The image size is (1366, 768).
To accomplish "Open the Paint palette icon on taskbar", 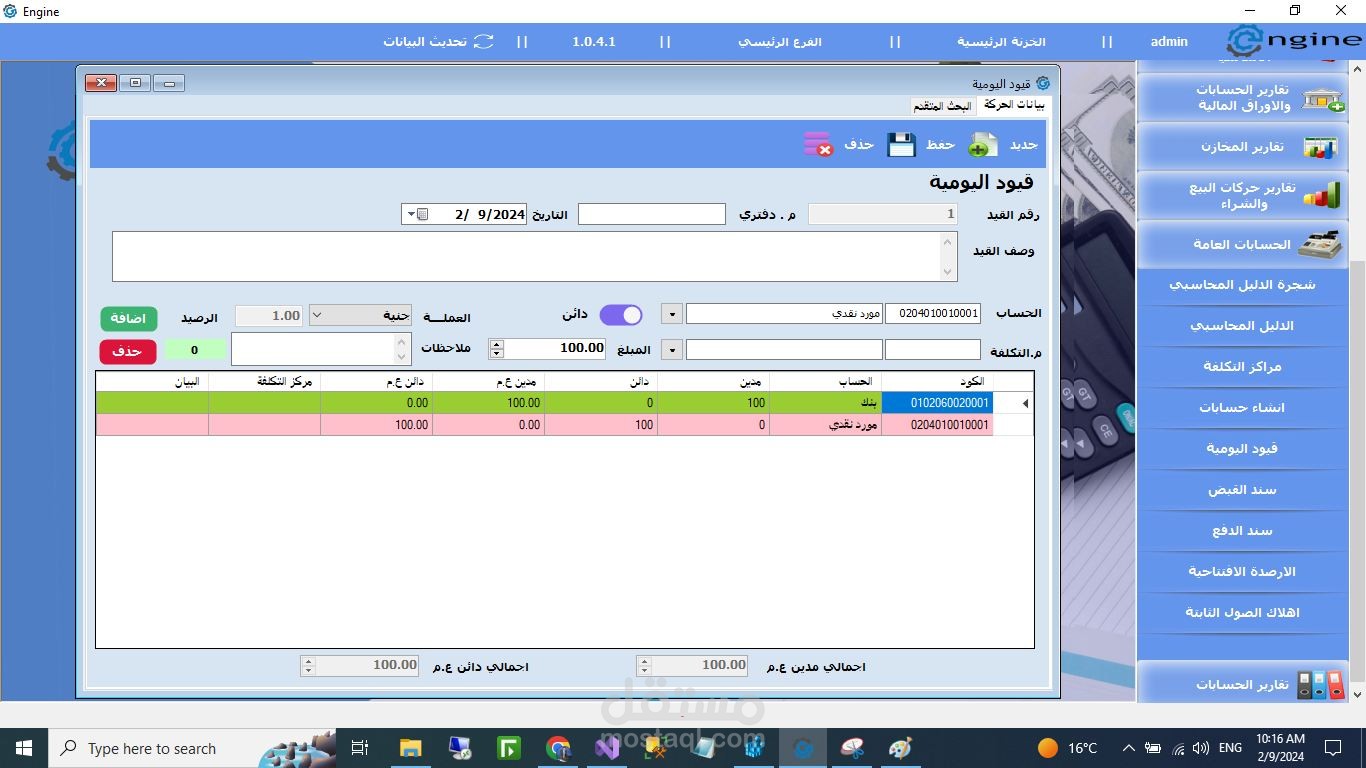I will (901, 748).
